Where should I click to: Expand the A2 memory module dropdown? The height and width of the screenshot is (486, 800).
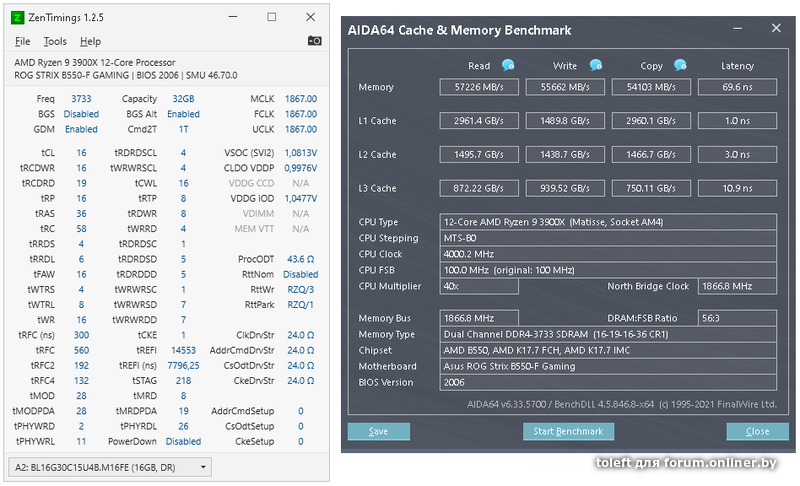click(x=204, y=467)
